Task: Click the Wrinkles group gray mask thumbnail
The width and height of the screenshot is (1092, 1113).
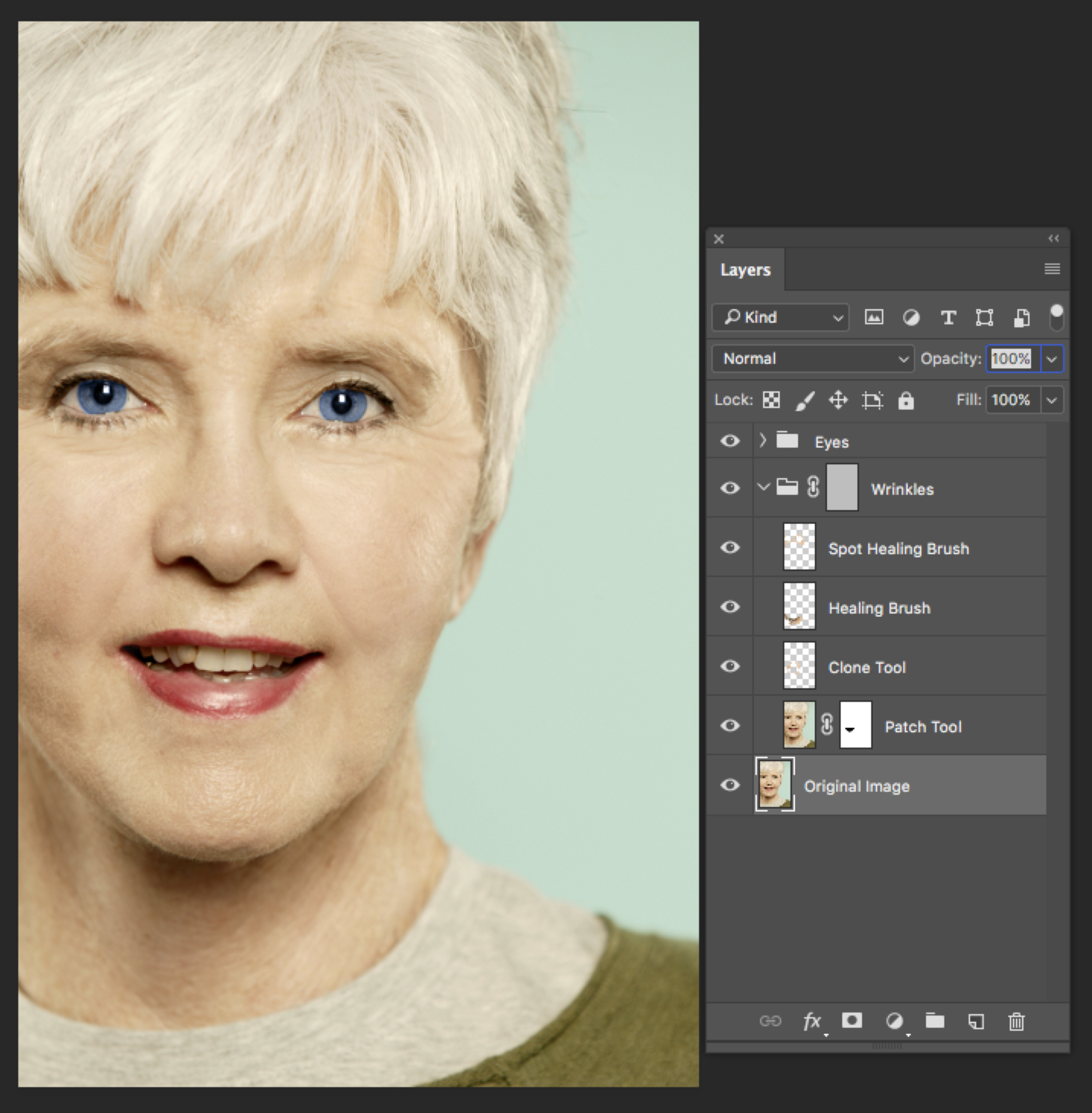Action: coord(842,487)
